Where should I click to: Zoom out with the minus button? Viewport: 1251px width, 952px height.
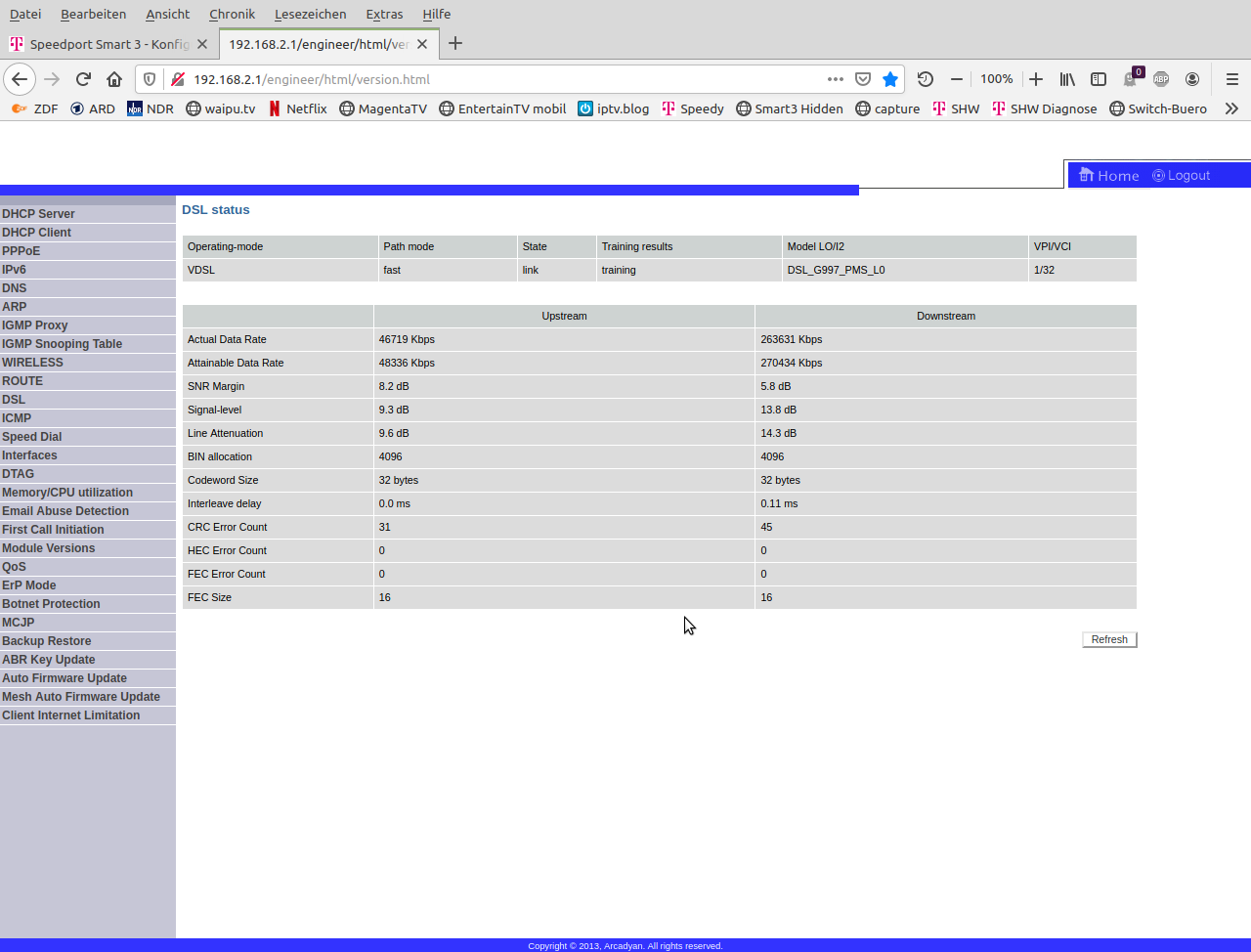(957, 79)
